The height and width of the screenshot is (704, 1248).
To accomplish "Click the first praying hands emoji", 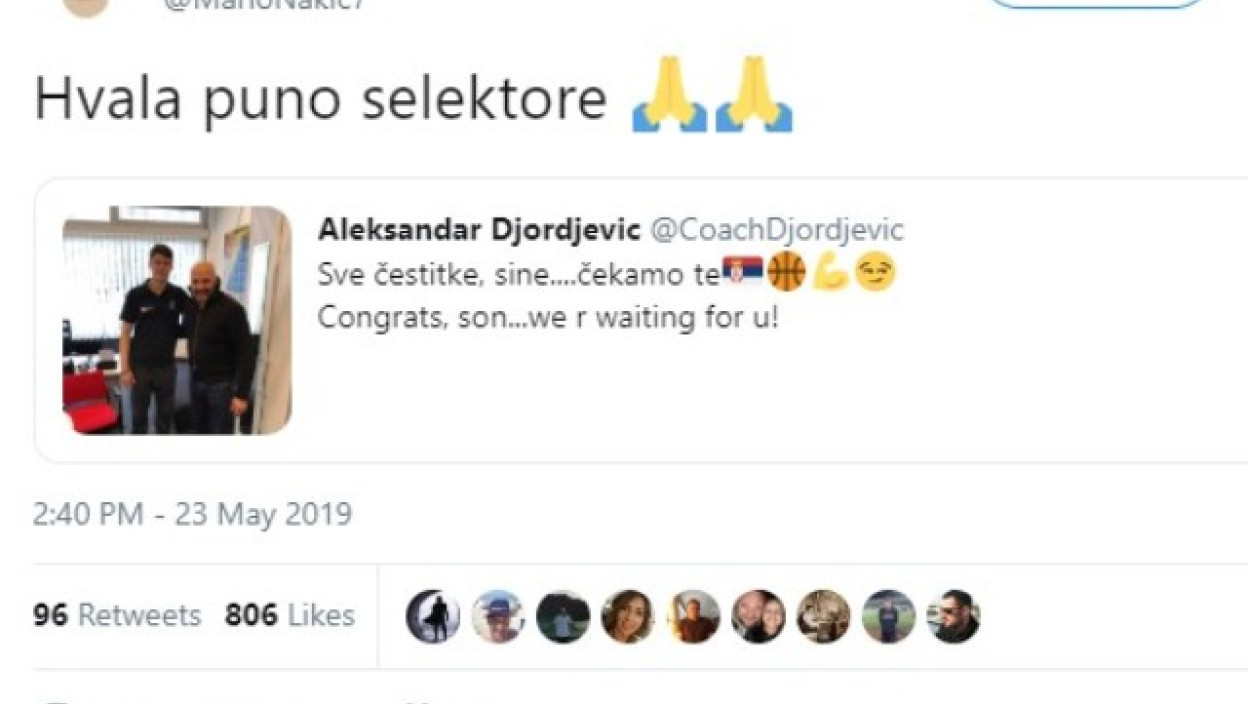I will coord(669,95).
